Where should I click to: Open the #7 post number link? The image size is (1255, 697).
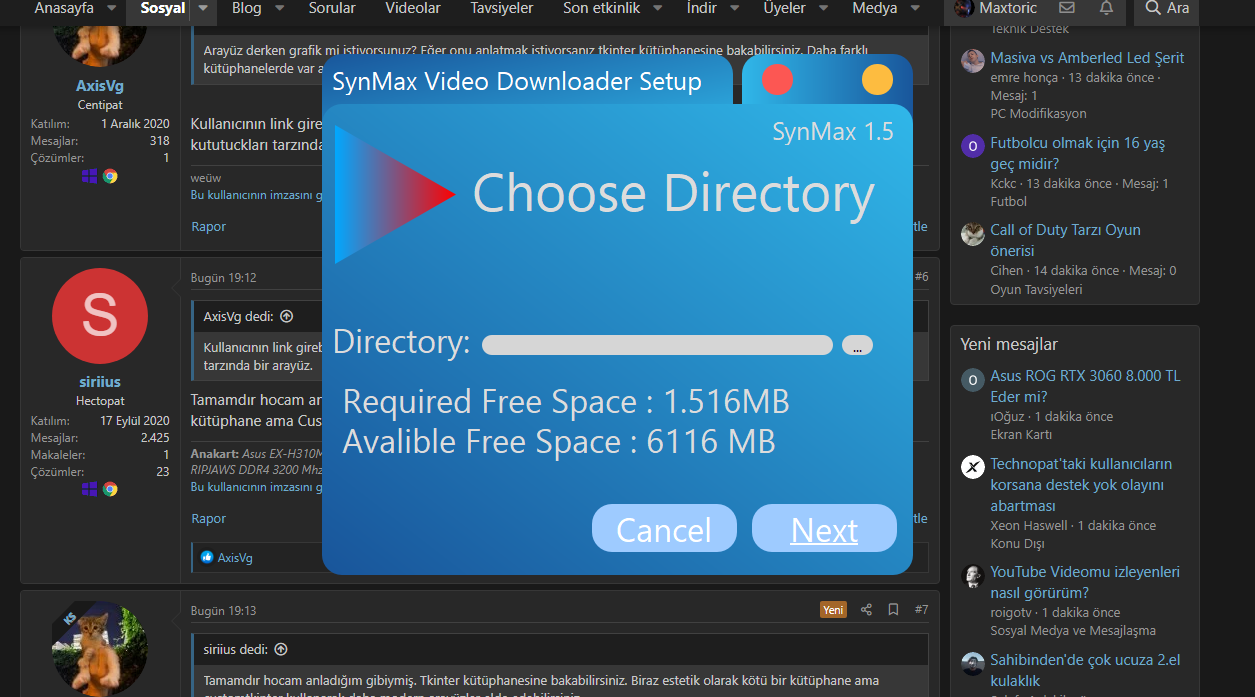click(921, 610)
